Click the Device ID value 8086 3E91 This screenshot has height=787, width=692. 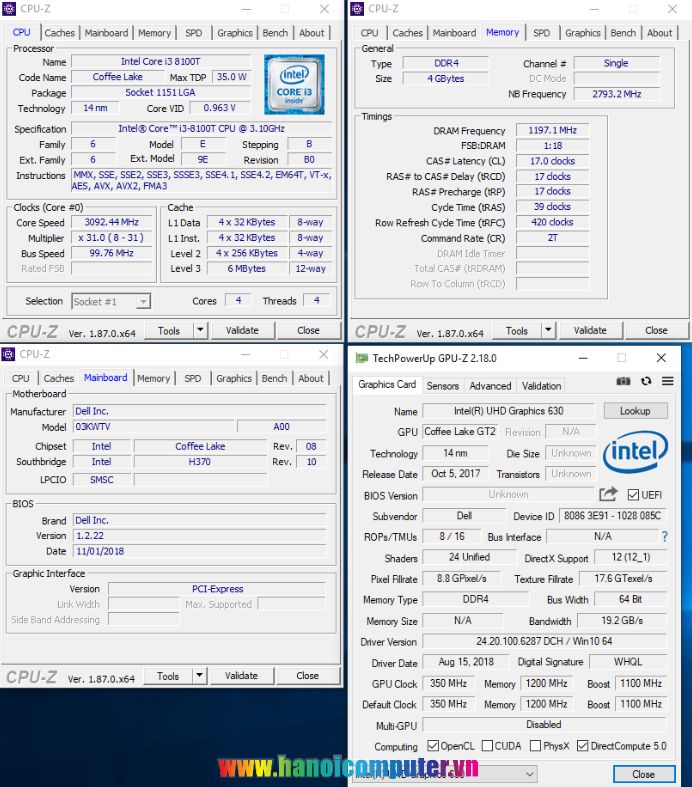(x=612, y=515)
